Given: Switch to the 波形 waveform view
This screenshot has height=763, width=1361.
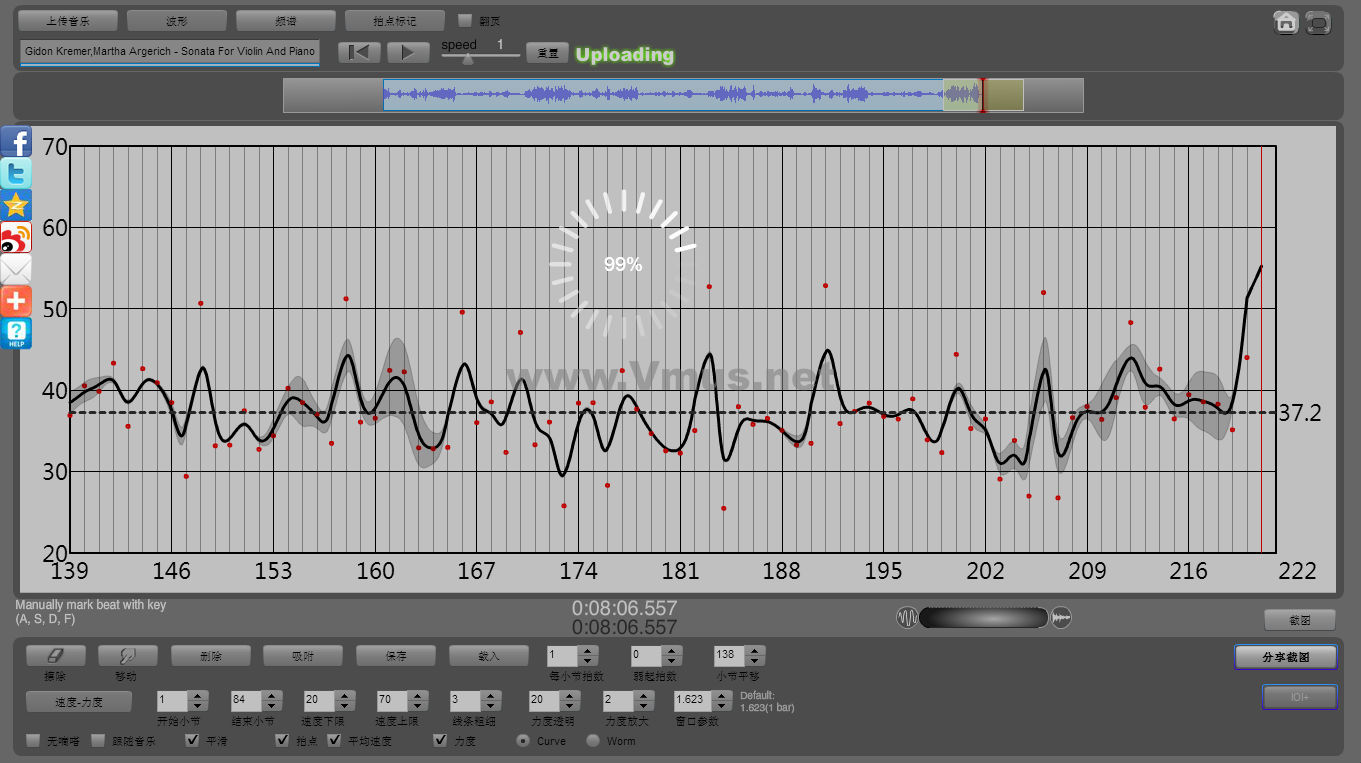Looking at the screenshot, I should coord(176,20).
